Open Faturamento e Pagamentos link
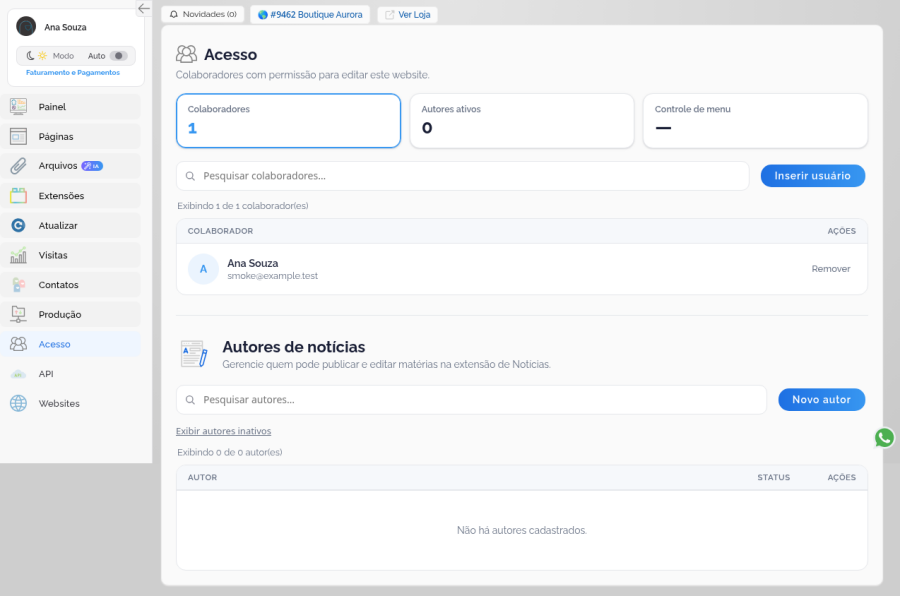 (73, 72)
